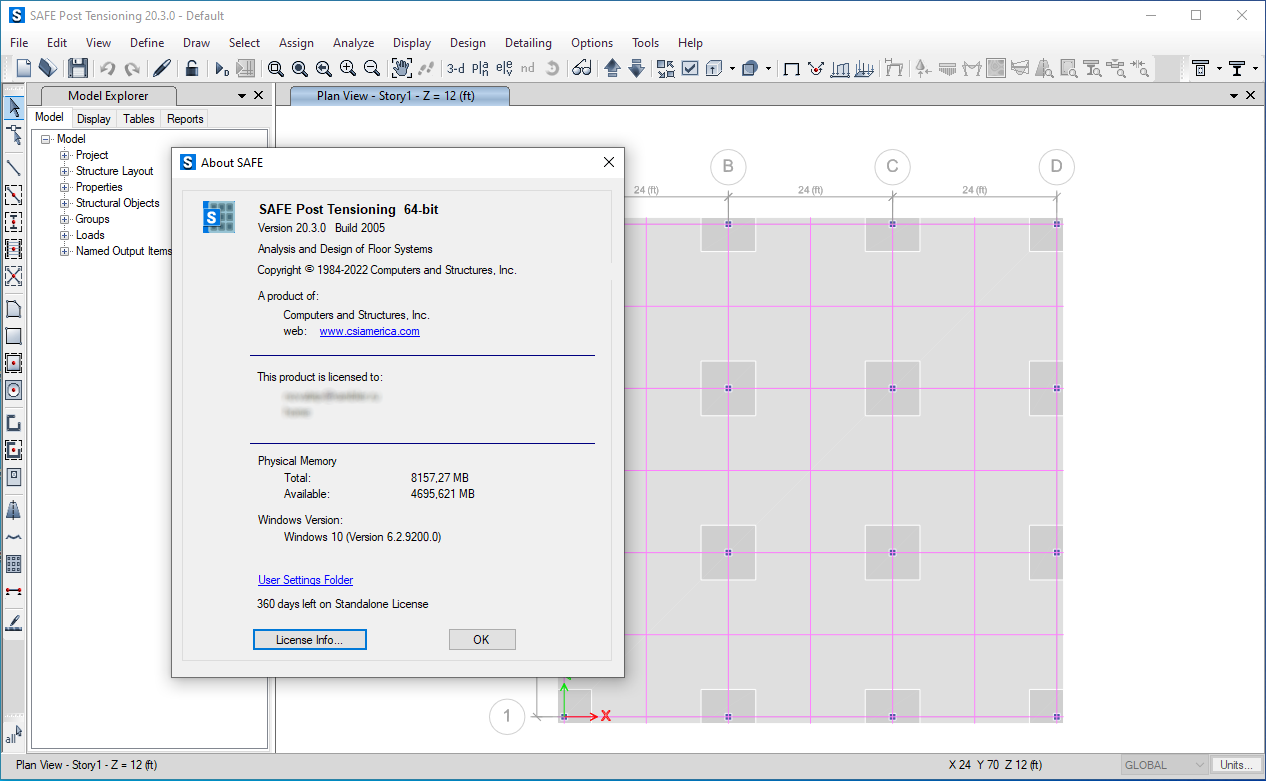Viewport: 1266px width, 781px height.
Task: Open the Analyze menu
Action: (x=354, y=43)
